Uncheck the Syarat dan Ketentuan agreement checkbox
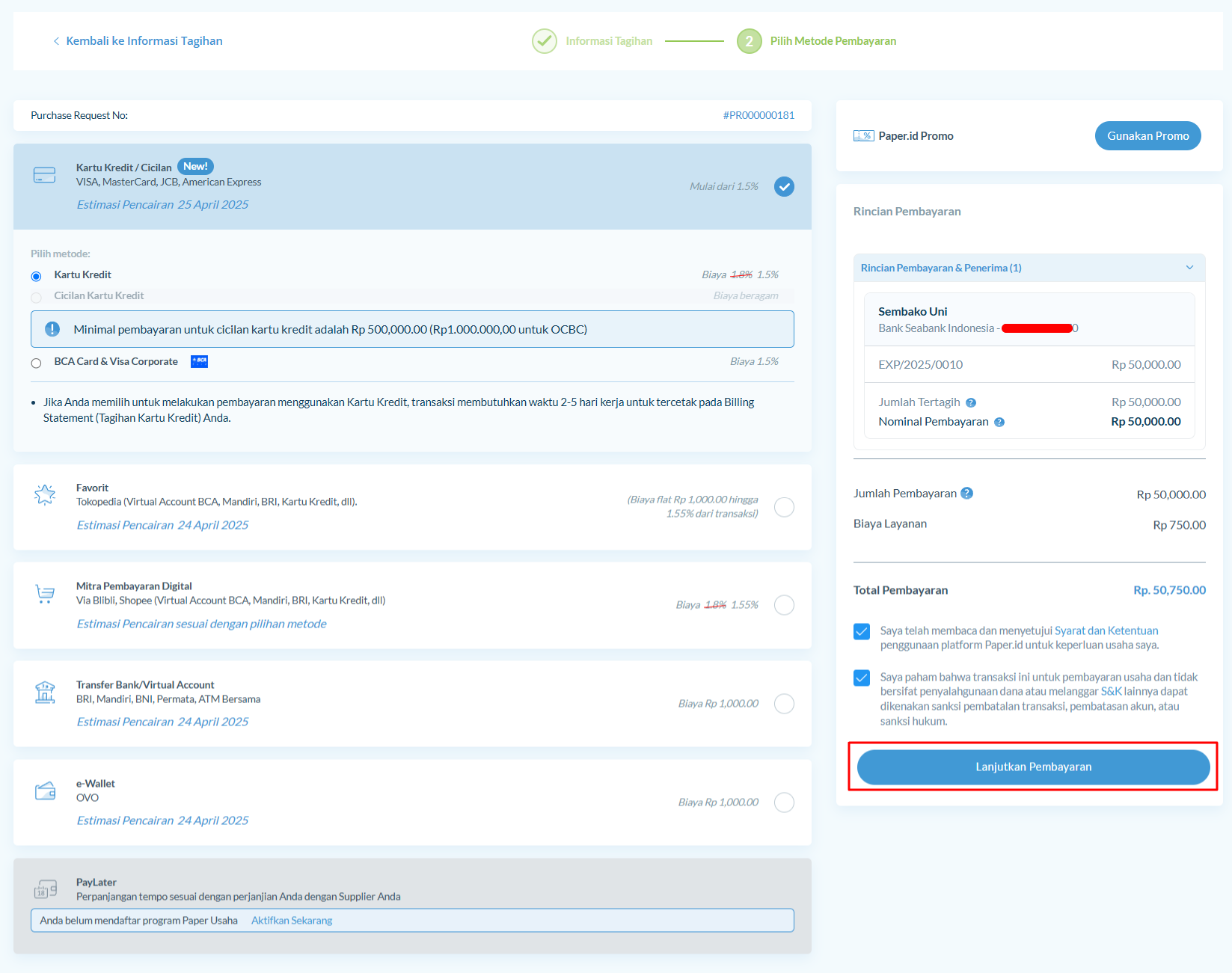This screenshot has width=1232, height=973. 862,631
